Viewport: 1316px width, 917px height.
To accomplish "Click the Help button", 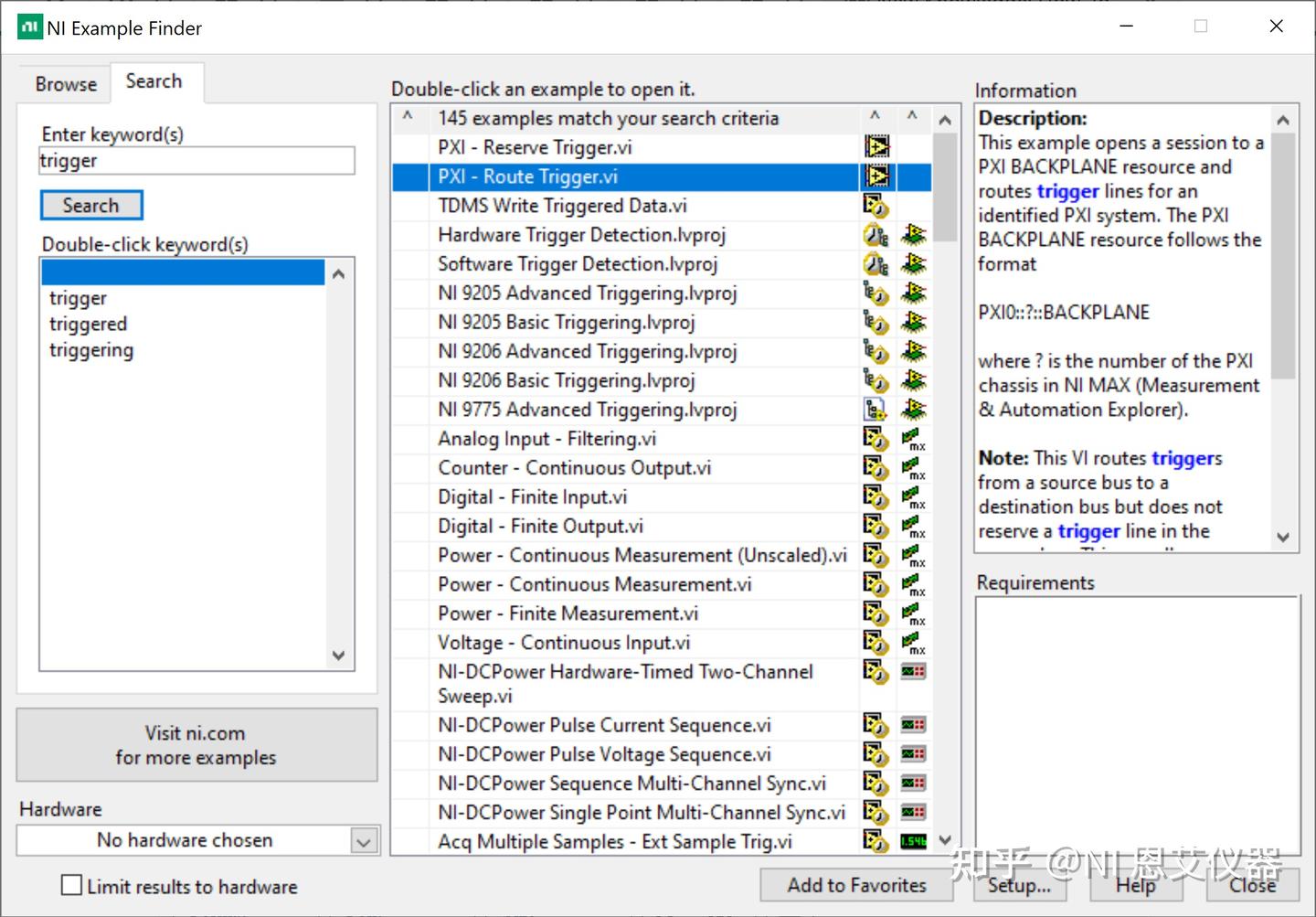I will pos(1136,885).
